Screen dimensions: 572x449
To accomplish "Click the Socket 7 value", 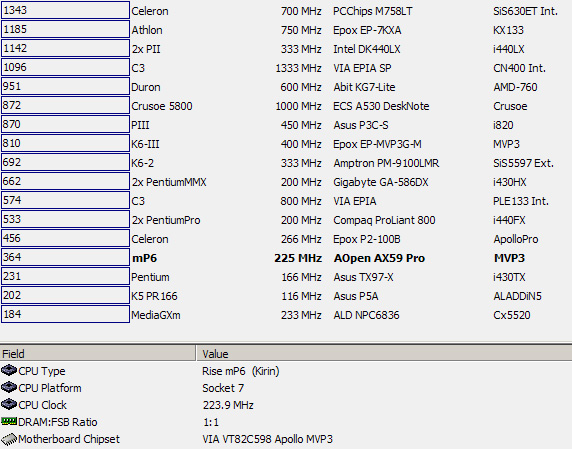I will 223,388.
